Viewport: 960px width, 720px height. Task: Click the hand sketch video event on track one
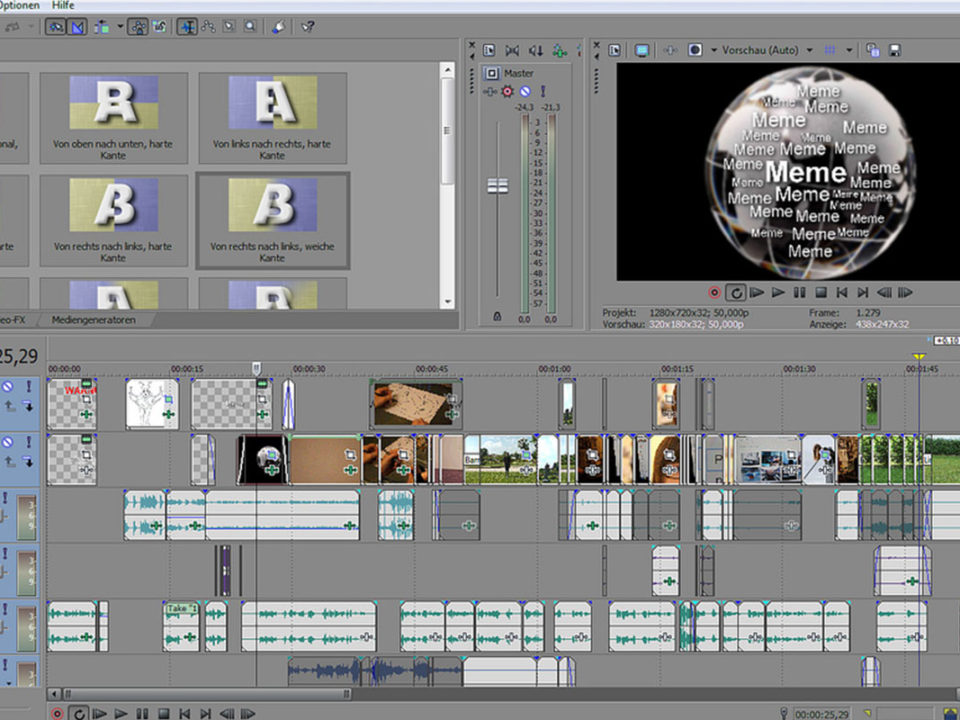[x=415, y=403]
